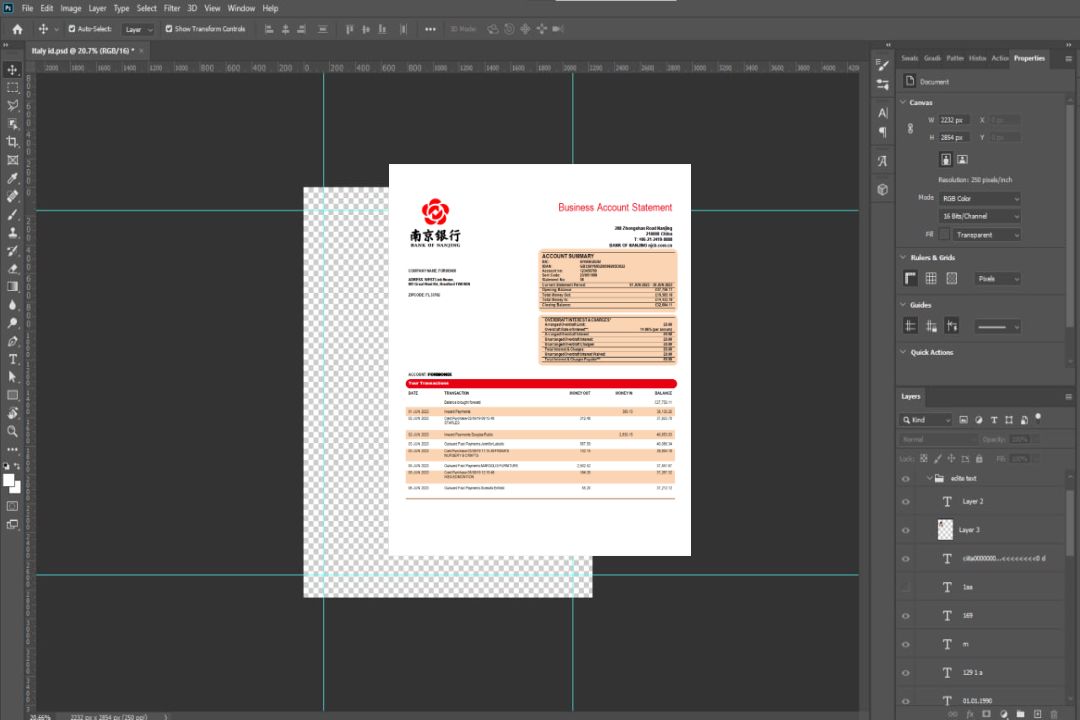Create a new layer with plus icon
This screenshot has height=720, width=1080.
tap(1037, 714)
